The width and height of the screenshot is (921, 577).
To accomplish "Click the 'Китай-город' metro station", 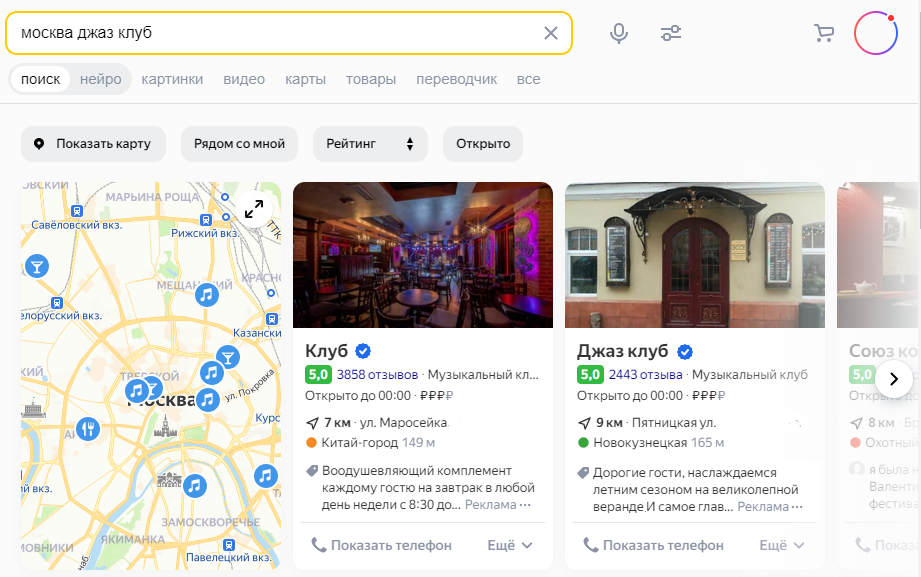I will [x=361, y=442].
